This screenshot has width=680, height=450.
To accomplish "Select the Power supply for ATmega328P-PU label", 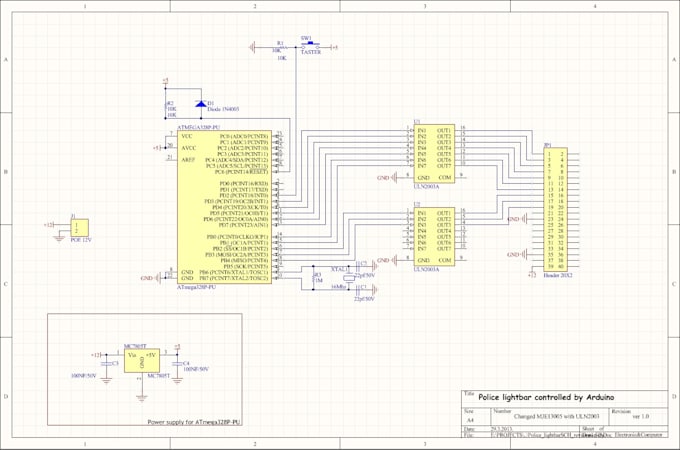I will click(x=194, y=422).
